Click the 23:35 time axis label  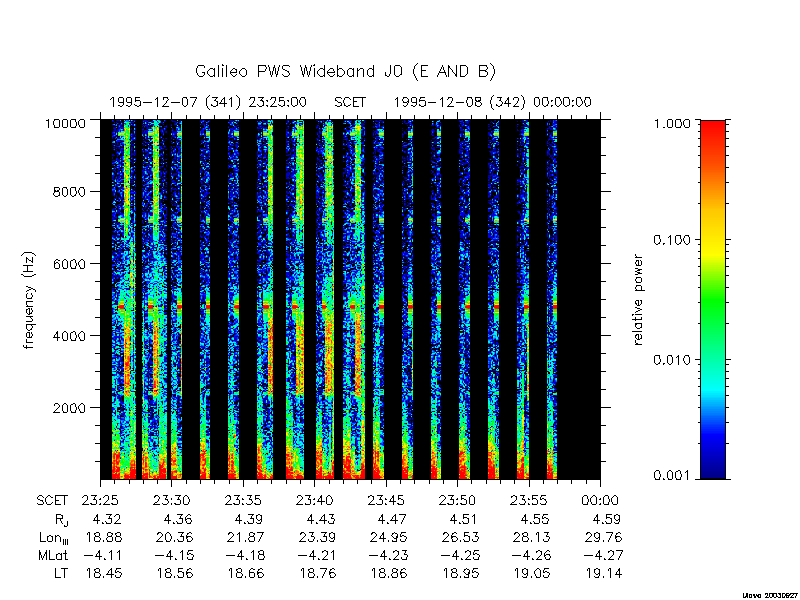pyautogui.click(x=243, y=500)
